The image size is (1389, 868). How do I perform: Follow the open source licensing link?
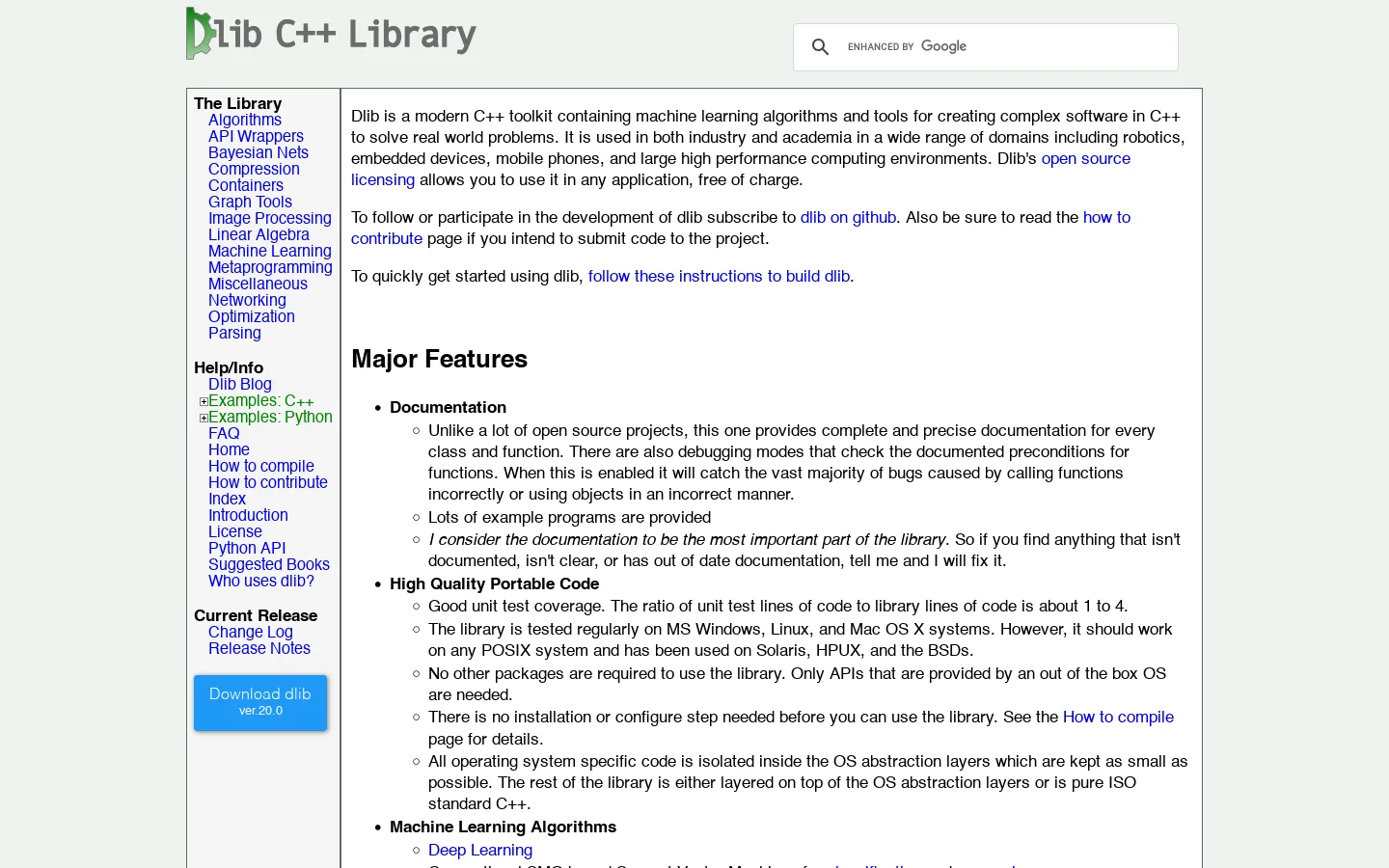1085,158
